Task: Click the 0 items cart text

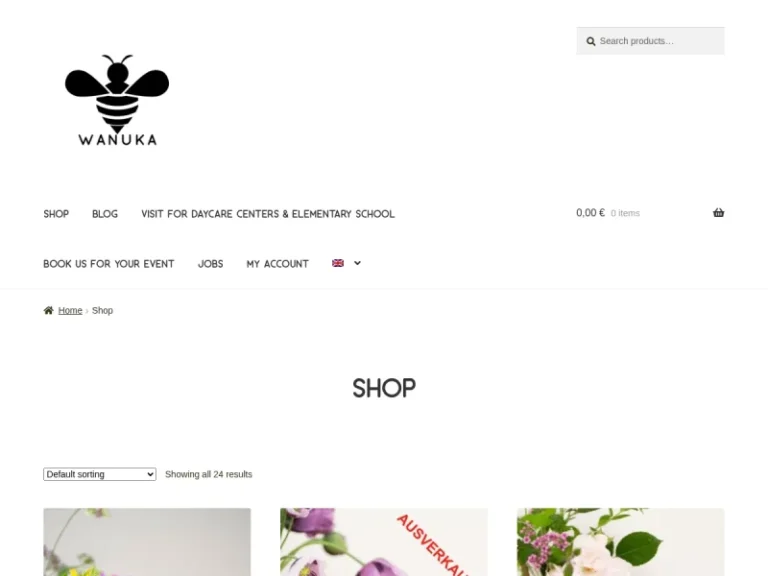Action: coord(625,214)
